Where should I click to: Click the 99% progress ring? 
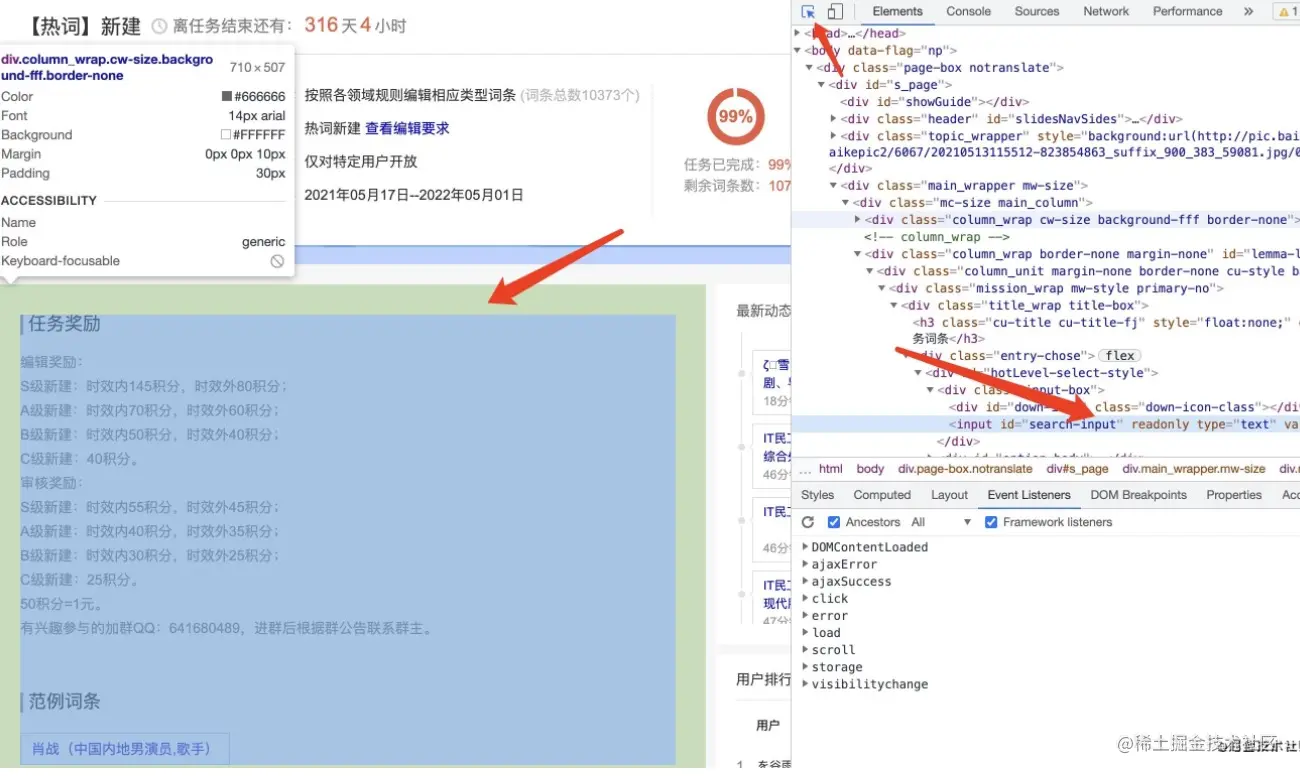tap(735, 117)
